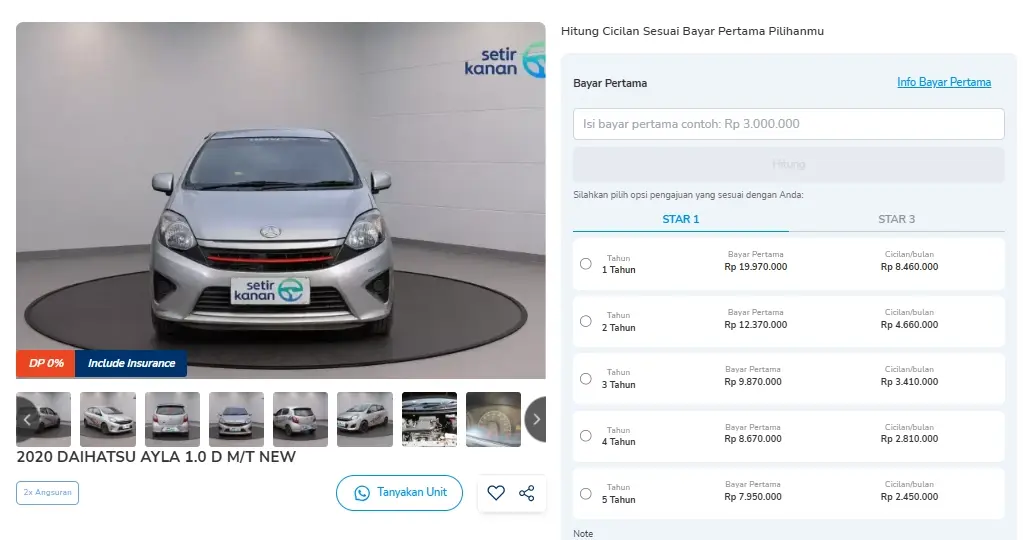Select the 5 Tahun radio option

[x=586, y=494]
